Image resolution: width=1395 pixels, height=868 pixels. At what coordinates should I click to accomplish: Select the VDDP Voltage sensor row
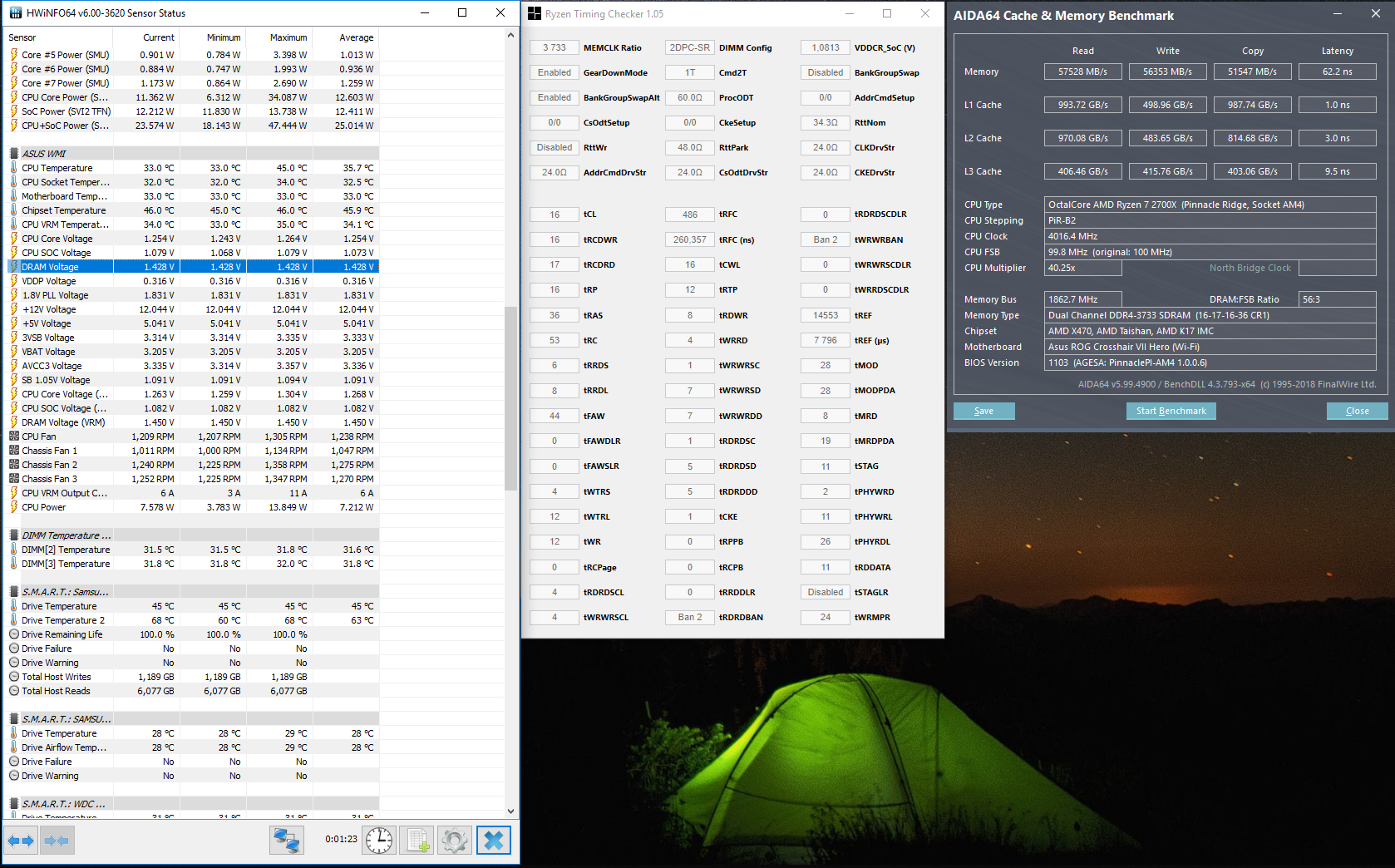192,281
